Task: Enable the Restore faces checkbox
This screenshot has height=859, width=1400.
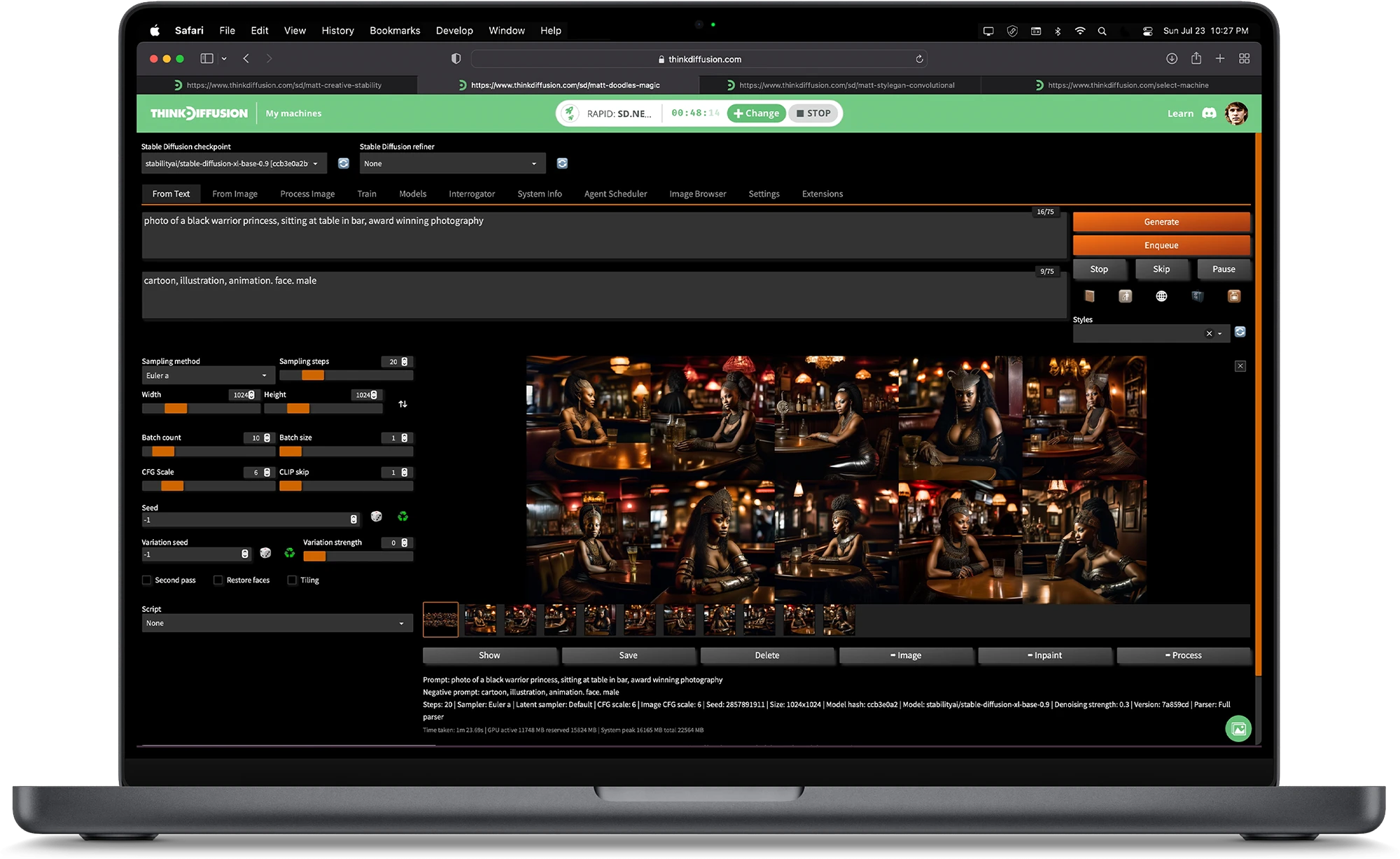Action: tap(218, 580)
